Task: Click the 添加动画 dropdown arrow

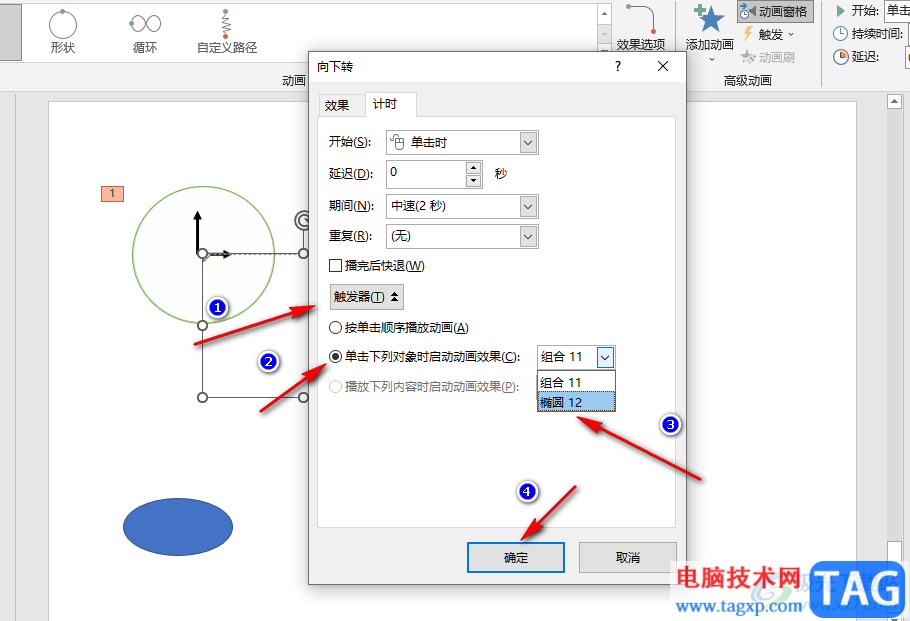Action: click(x=712, y=59)
